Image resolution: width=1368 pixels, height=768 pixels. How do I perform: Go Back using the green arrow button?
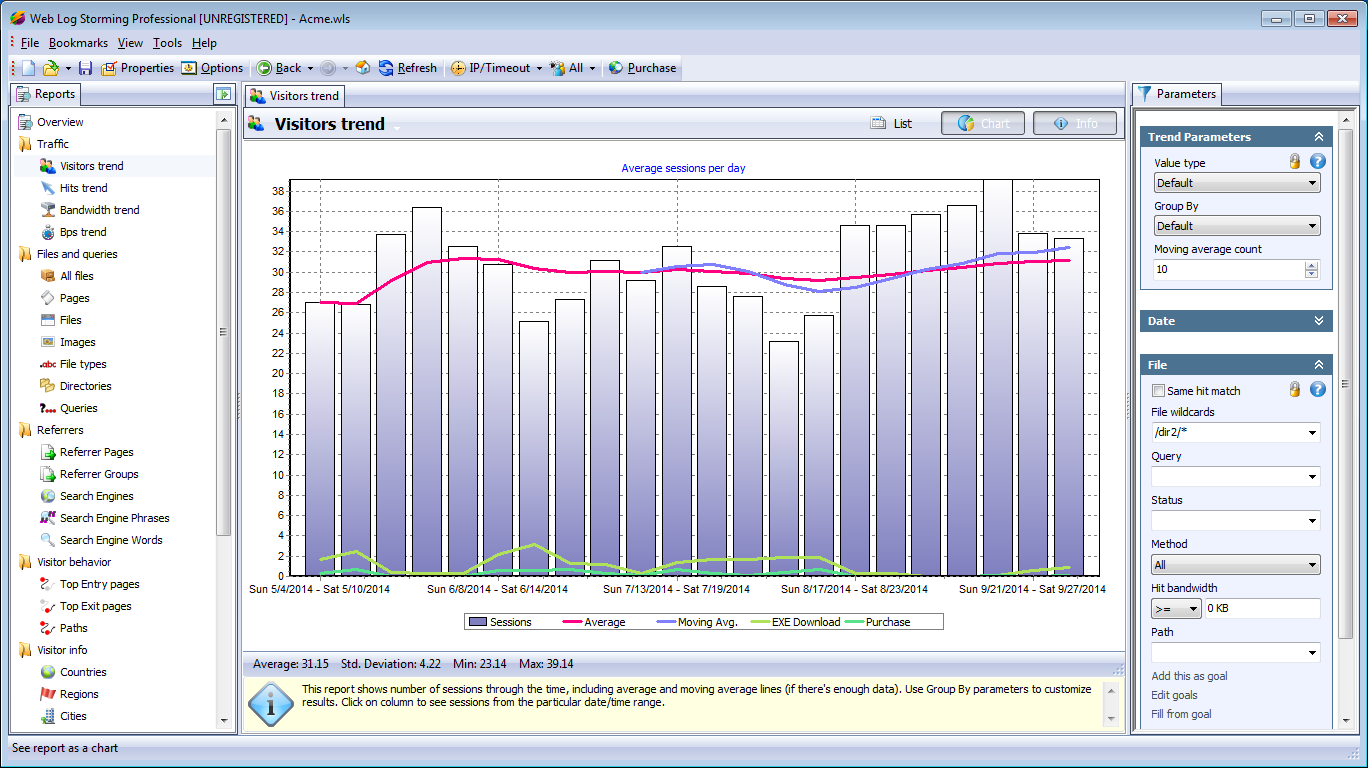264,68
